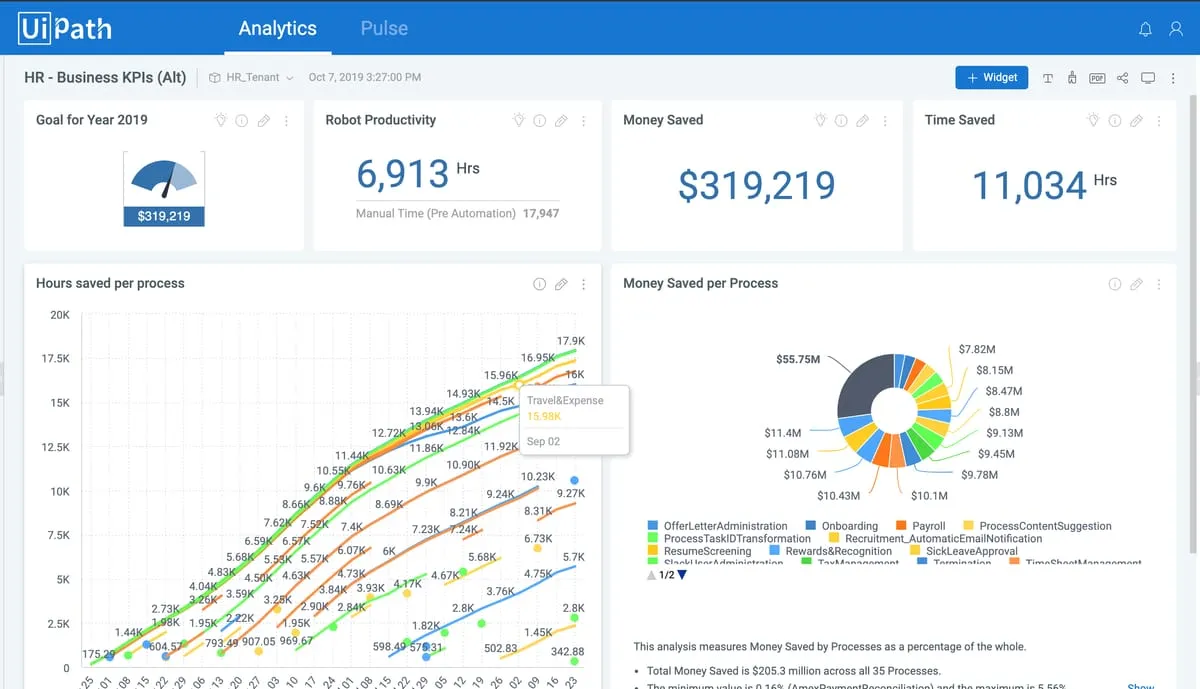1200x689 pixels.
Task: Edit the Hours saved per process chart
Action: click(x=561, y=284)
